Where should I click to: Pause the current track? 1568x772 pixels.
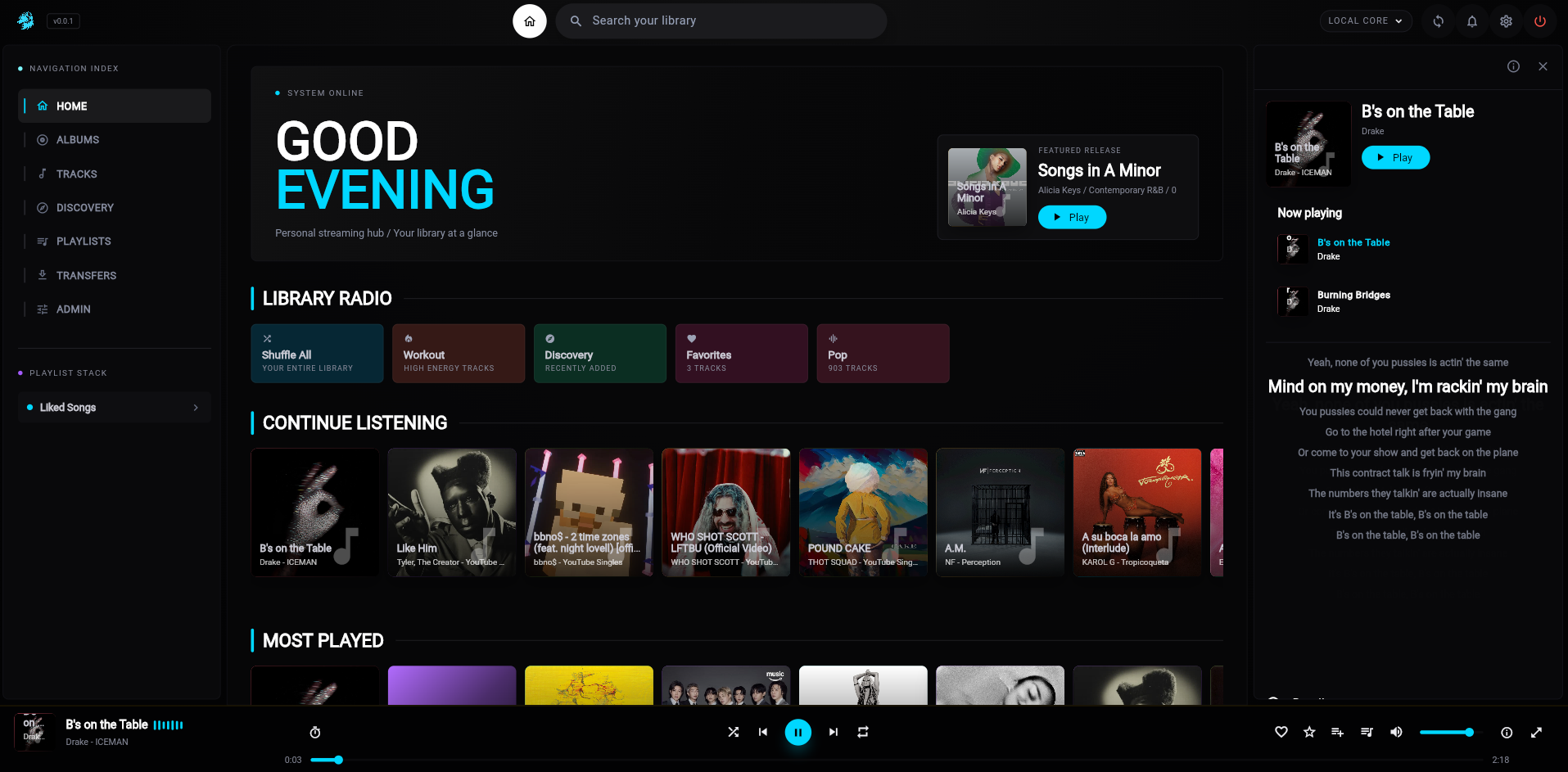click(798, 732)
